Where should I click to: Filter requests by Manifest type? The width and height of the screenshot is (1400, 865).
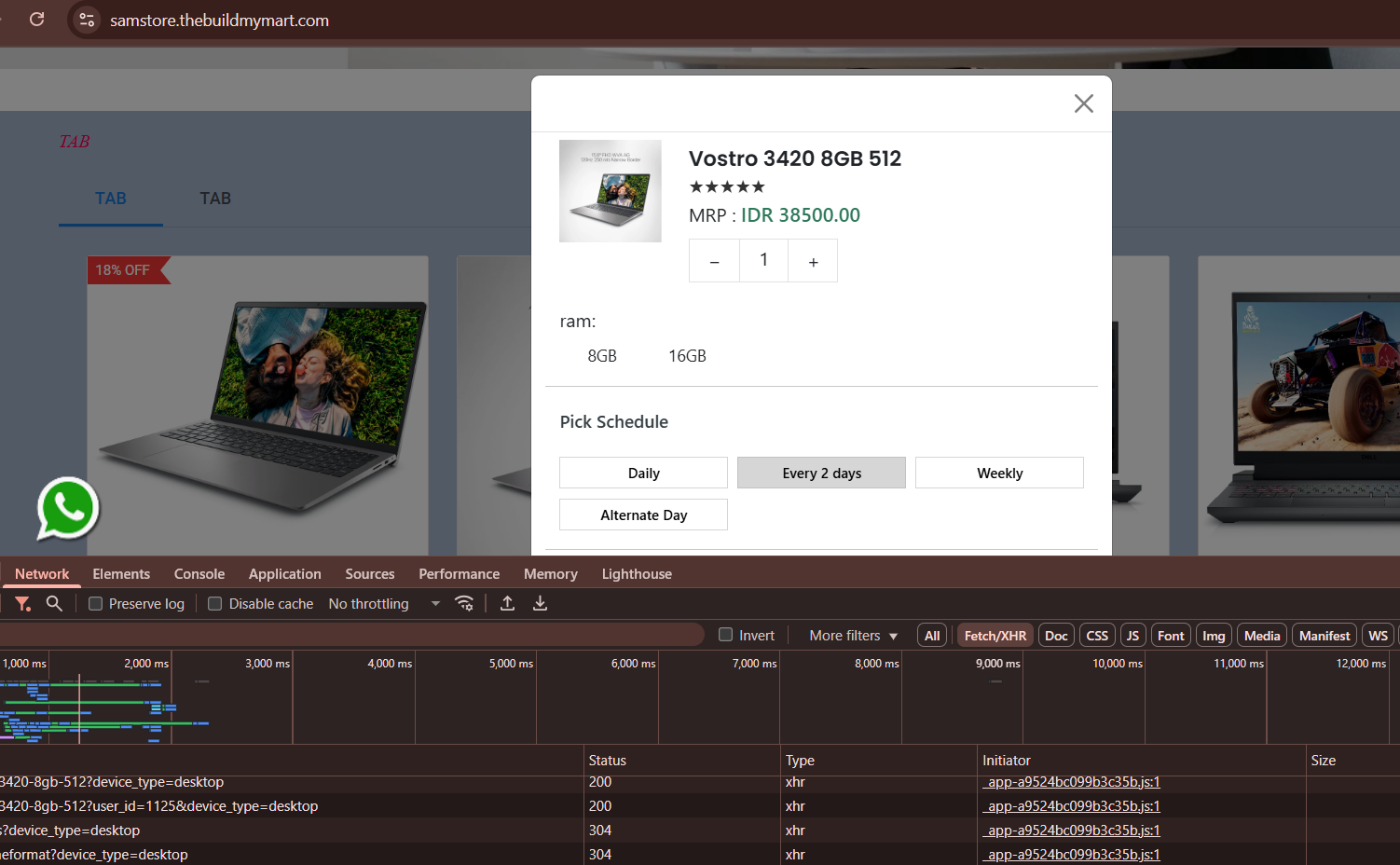click(1325, 636)
